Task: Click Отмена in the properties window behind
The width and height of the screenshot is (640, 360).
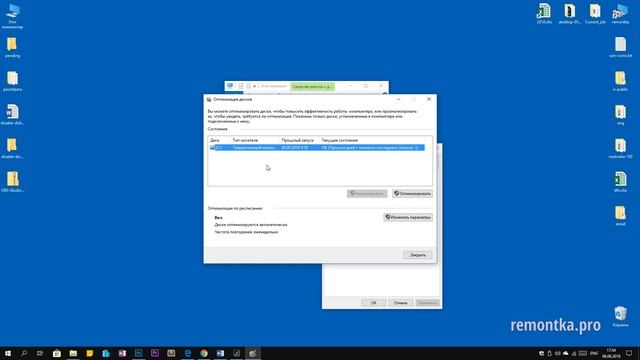Action: pos(400,303)
